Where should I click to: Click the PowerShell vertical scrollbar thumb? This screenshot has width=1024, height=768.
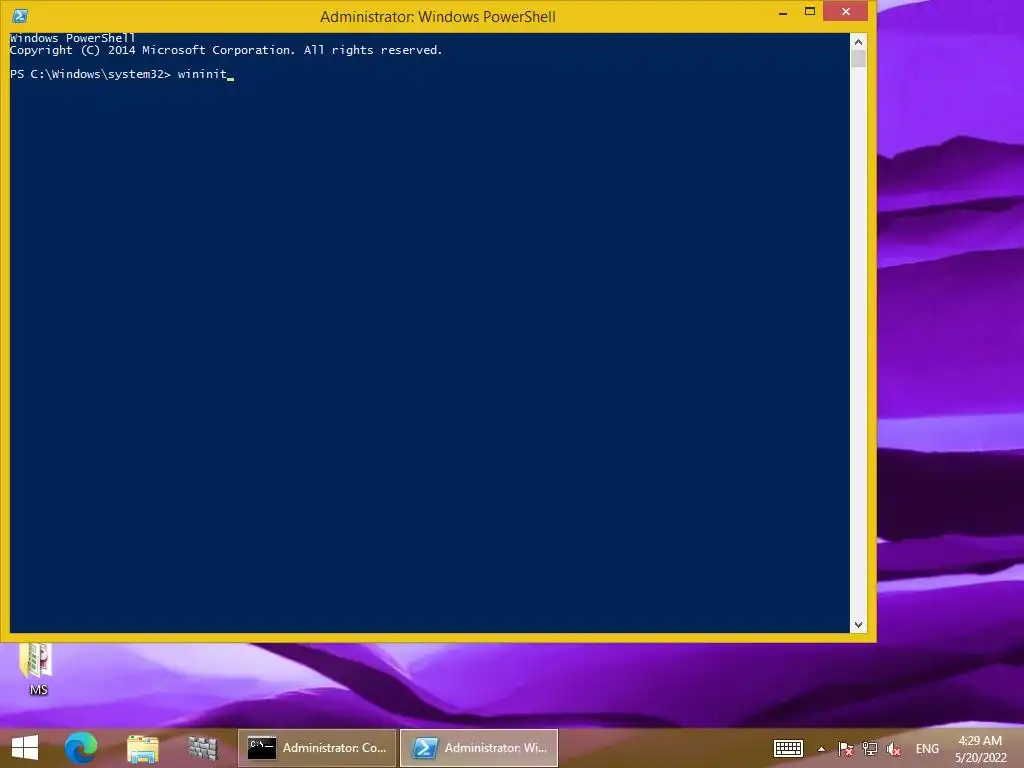point(858,59)
